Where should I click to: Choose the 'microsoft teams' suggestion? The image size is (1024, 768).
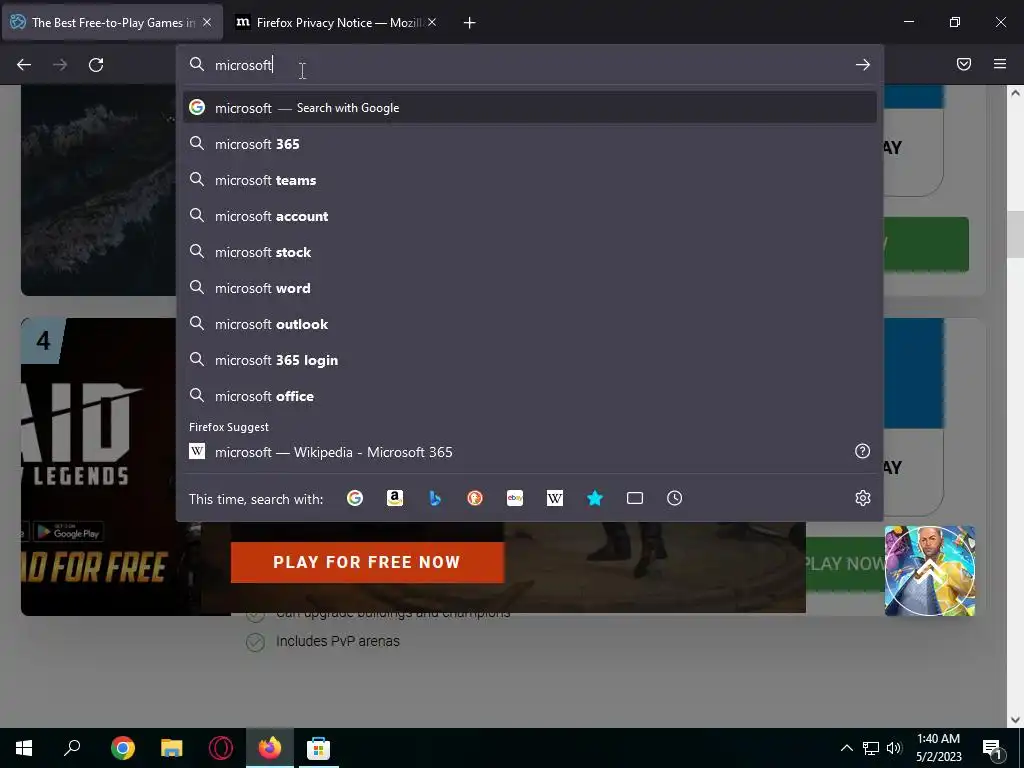pyautogui.click(x=530, y=180)
